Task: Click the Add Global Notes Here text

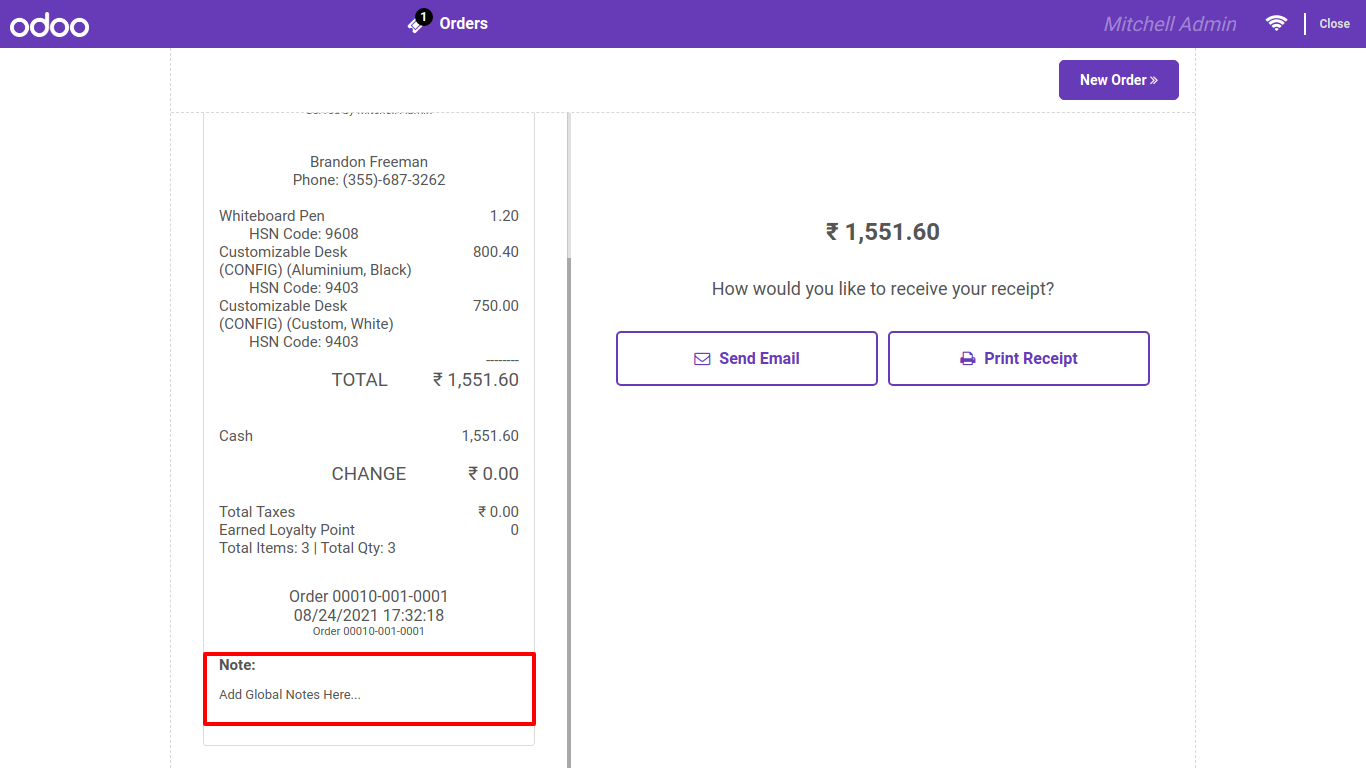Action: (x=290, y=695)
